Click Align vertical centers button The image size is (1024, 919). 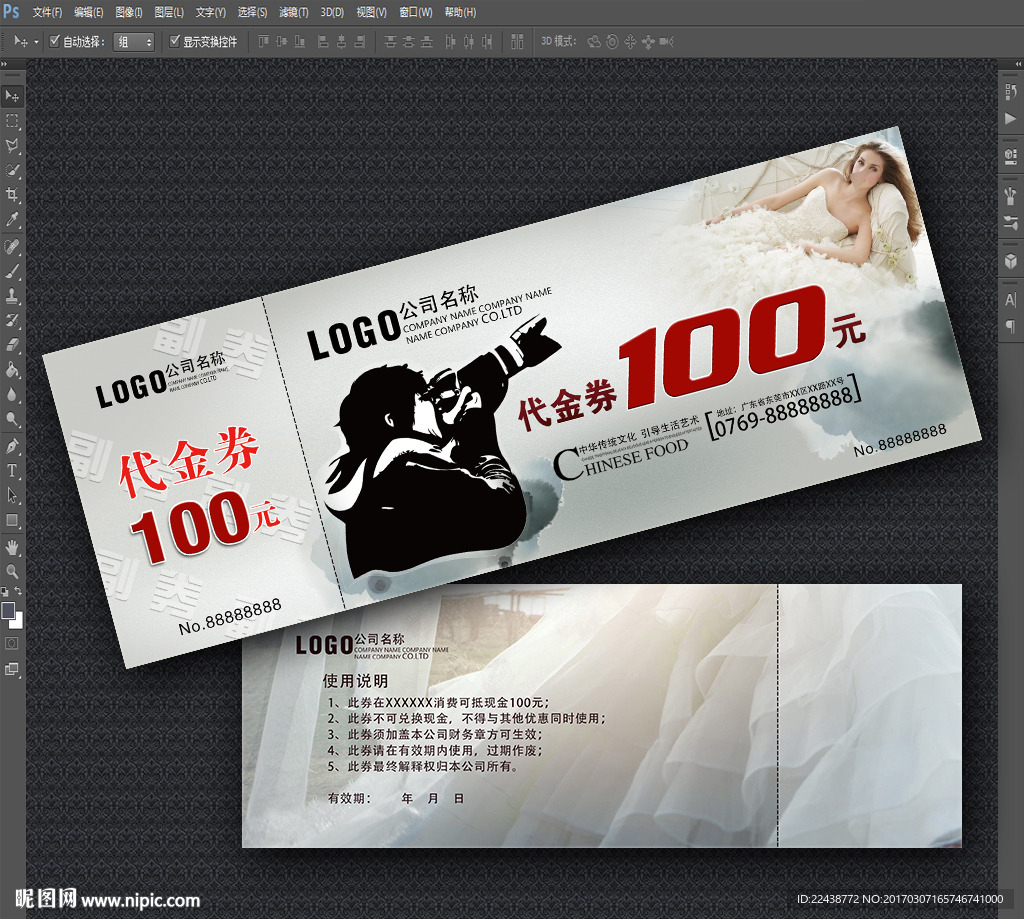[x=281, y=42]
